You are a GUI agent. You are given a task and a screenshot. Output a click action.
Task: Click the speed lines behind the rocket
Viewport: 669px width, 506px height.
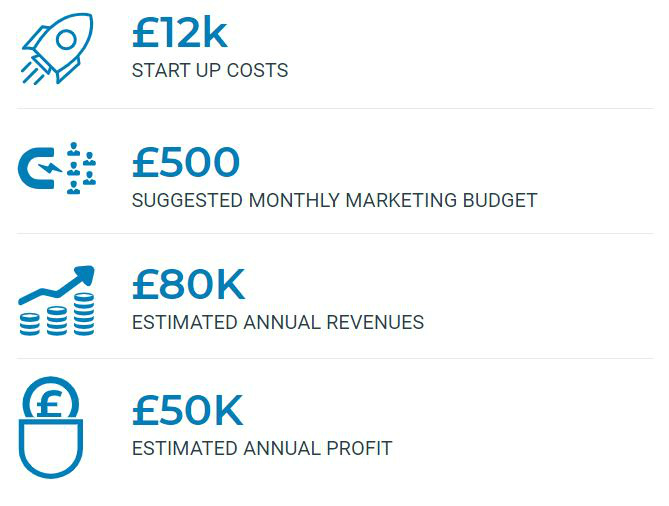click(31, 71)
